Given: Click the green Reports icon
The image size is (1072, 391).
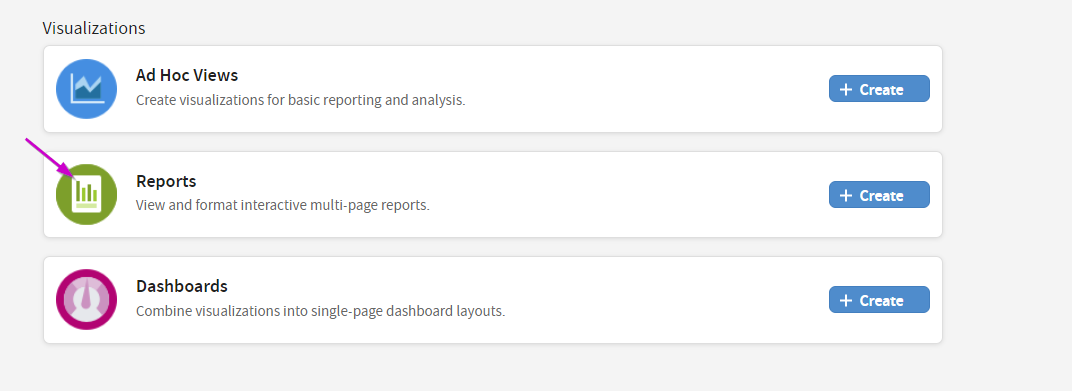Looking at the screenshot, I should (86, 194).
